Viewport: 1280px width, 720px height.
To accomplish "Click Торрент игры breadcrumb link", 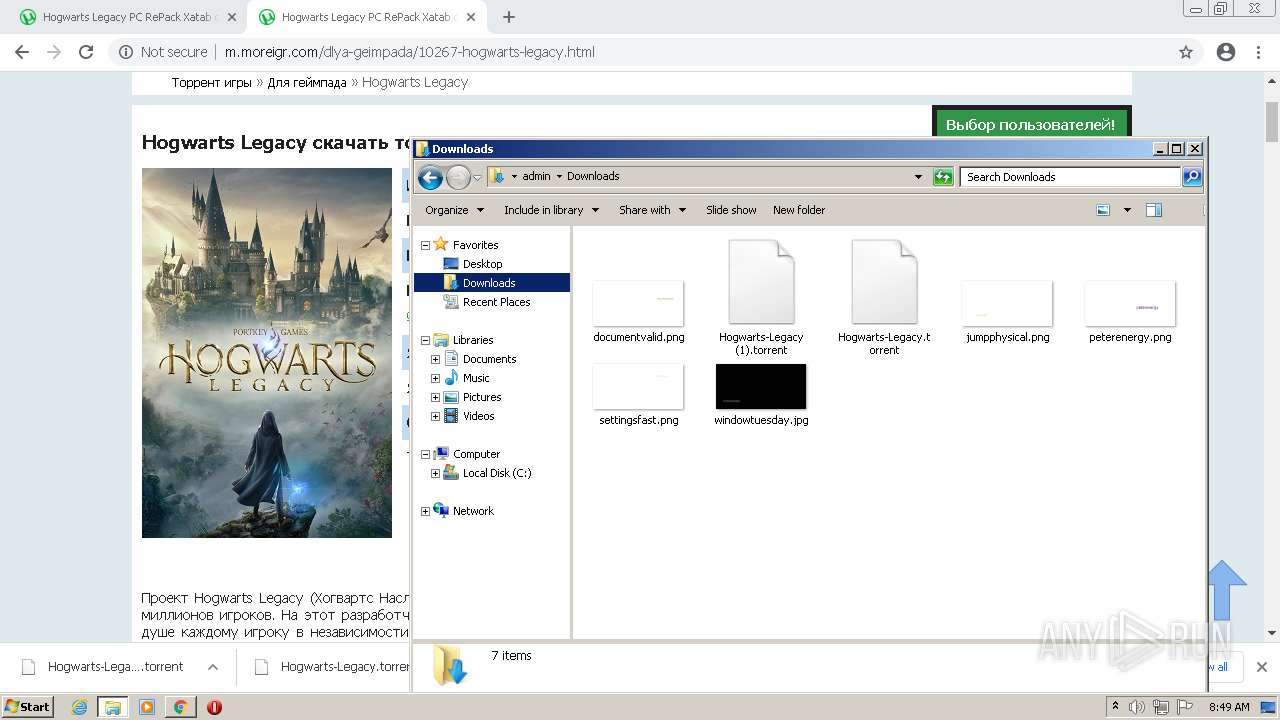I will pos(211,82).
